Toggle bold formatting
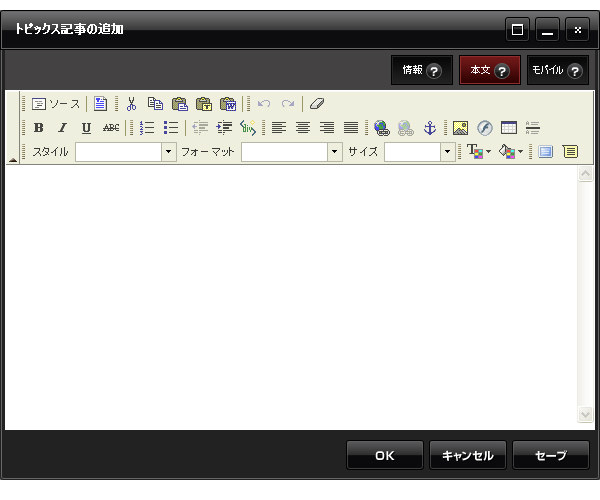This screenshot has width=600, height=500. pyautogui.click(x=39, y=128)
